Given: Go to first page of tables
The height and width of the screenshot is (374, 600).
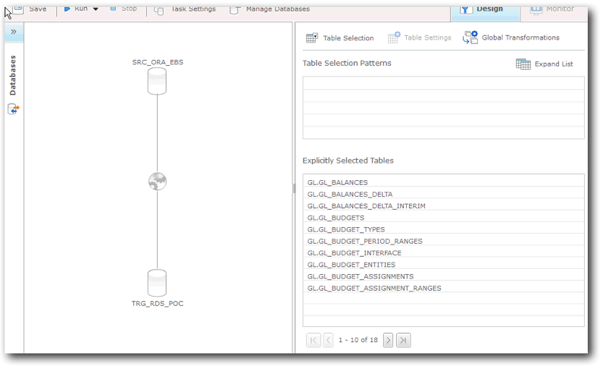Looking at the screenshot, I should pyautogui.click(x=313, y=340).
